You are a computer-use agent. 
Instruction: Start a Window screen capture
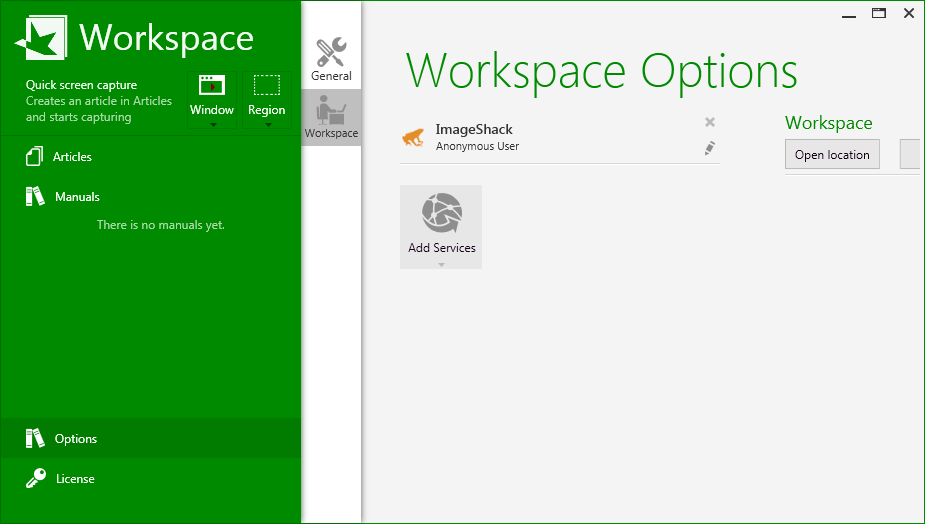pyautogui.click(x=212, y=93)
